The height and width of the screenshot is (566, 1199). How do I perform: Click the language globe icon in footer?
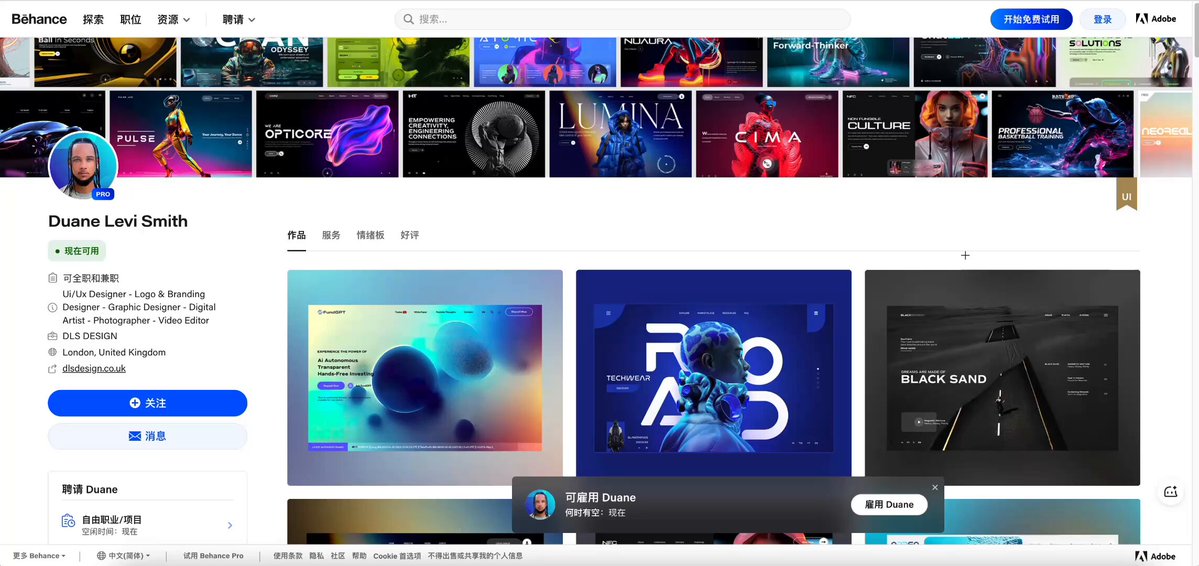(x=101, y=556)
